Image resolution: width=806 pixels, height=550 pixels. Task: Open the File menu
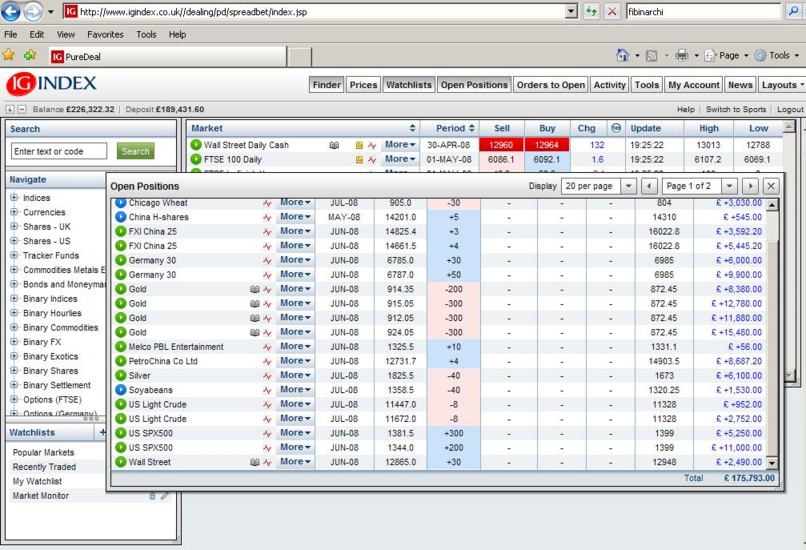point(10,34)
